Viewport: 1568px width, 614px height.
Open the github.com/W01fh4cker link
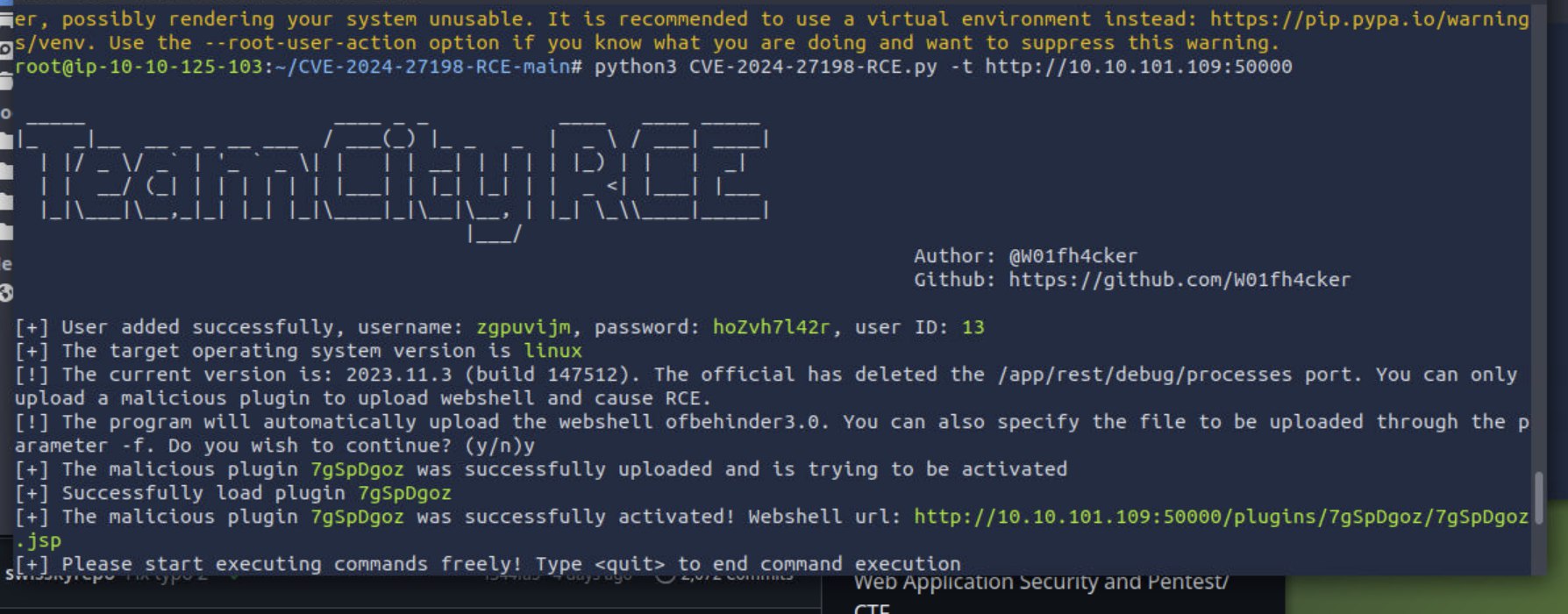[1180, 280]
